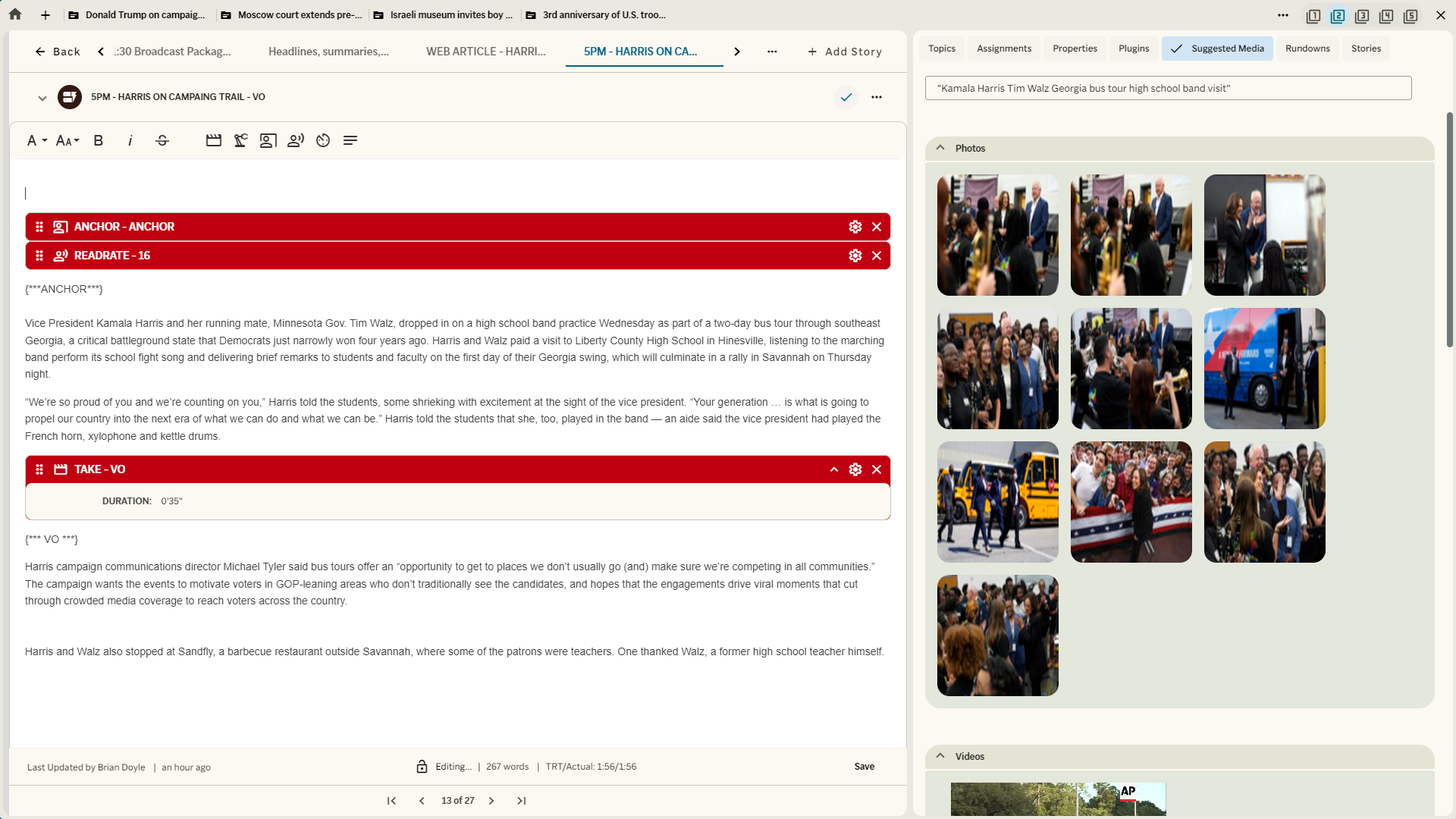Apply strikethrough formatting

tap(162, 140)
